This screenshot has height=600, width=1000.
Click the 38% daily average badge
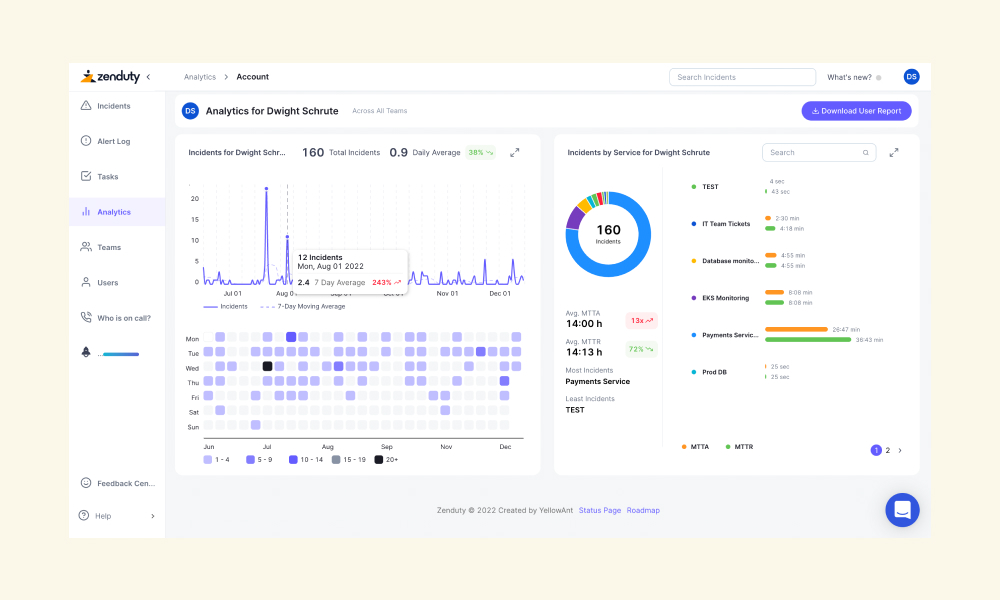click(x=481, y=152)
